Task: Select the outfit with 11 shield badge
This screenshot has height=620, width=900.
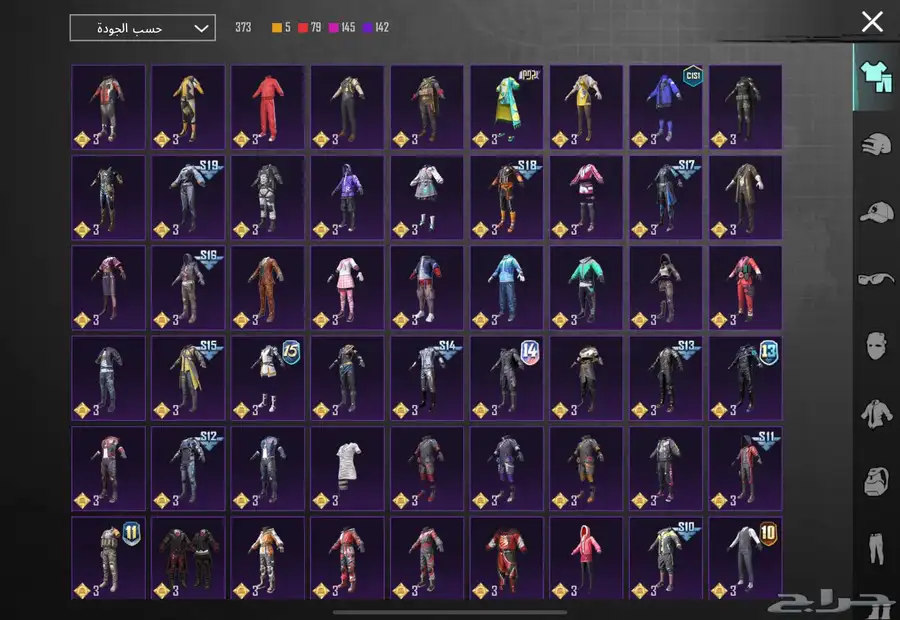Action: click(x=108, y=558)
